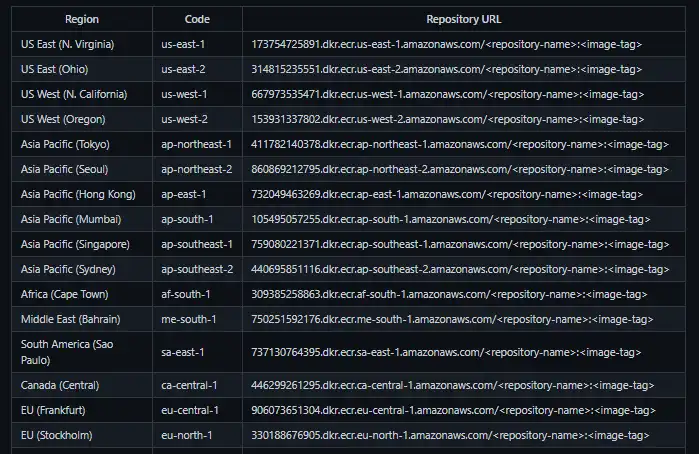Select the US East (N. Virginia) region cell
The image size is (699, 454).
pos(82,44)
